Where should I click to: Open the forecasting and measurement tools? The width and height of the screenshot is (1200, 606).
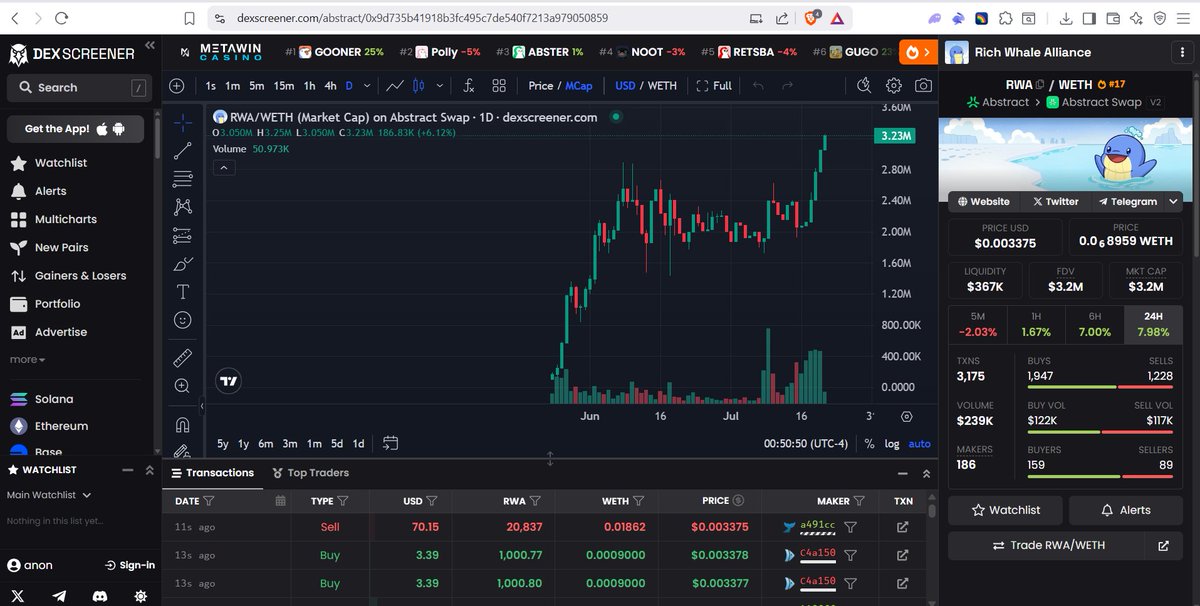183,235
